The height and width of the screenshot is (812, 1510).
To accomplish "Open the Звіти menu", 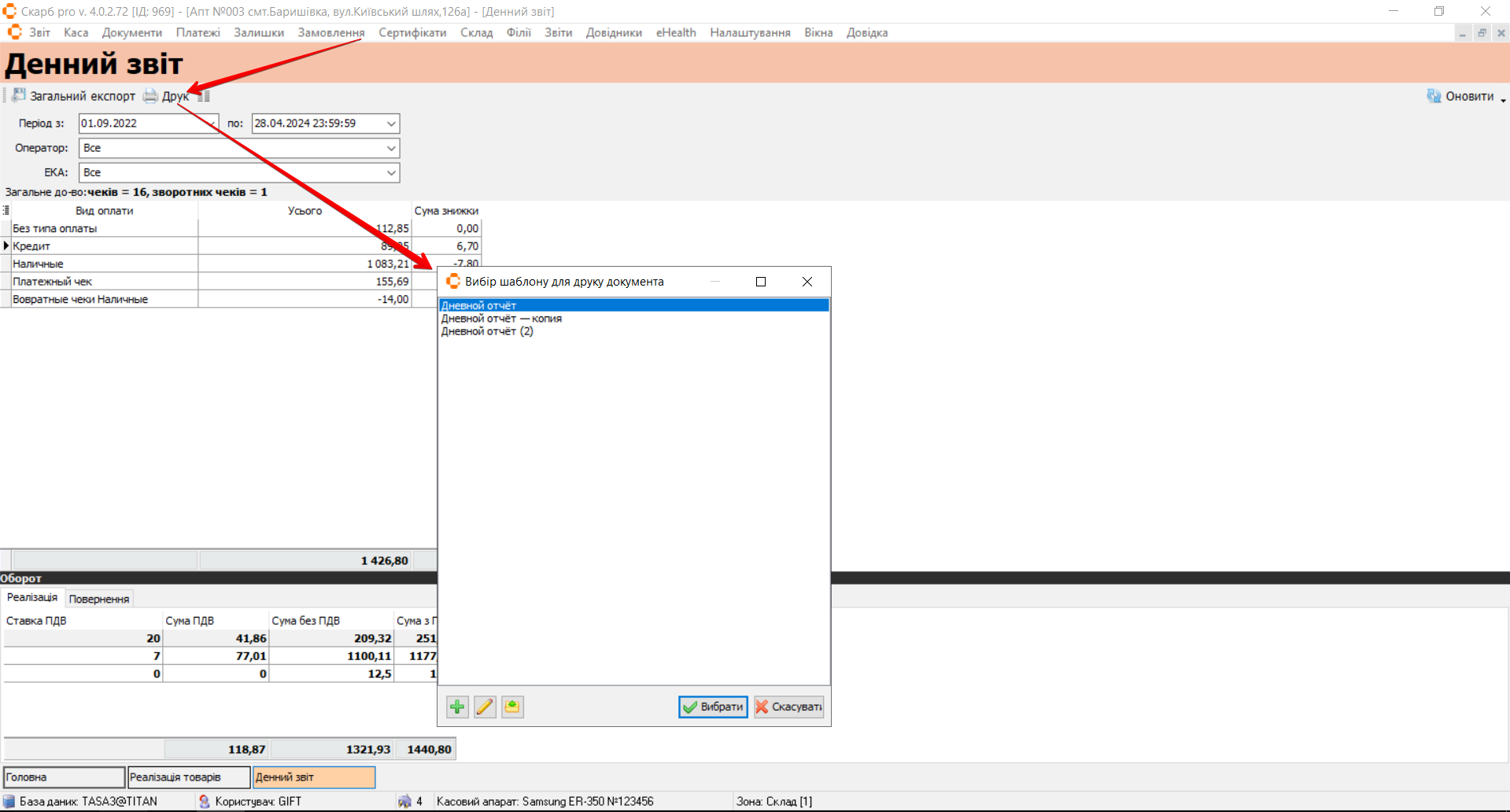I will [x=558, y=32].
